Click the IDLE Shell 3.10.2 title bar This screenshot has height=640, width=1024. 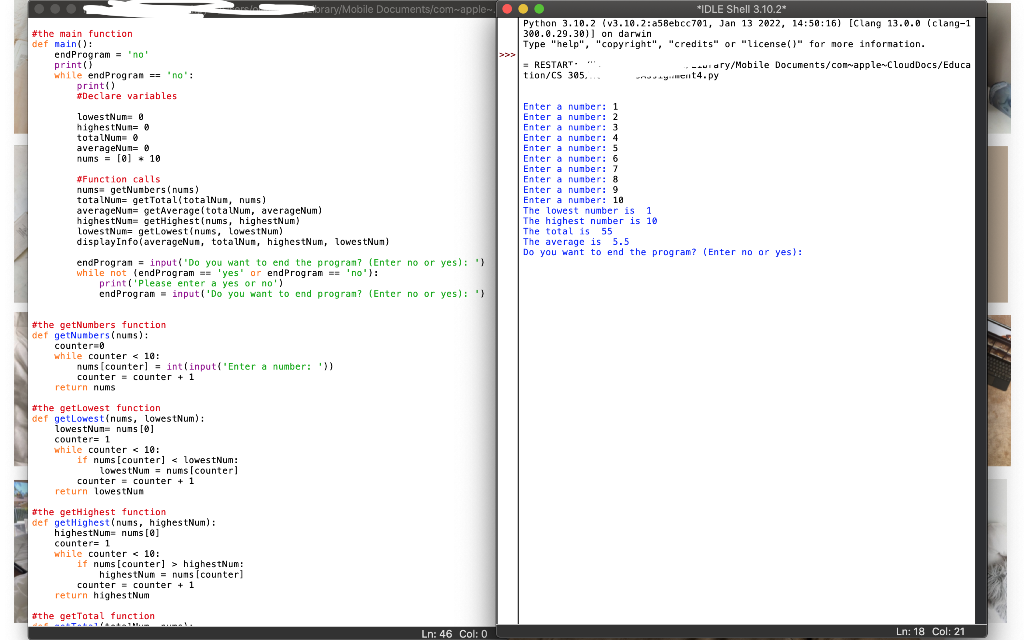point(745,7)
